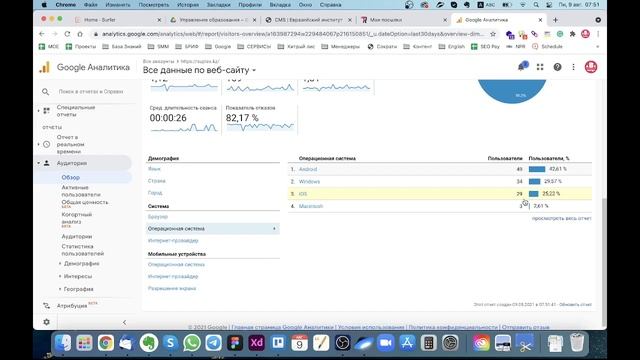Click the просмотреть весь отчет link

coord(561,218)
